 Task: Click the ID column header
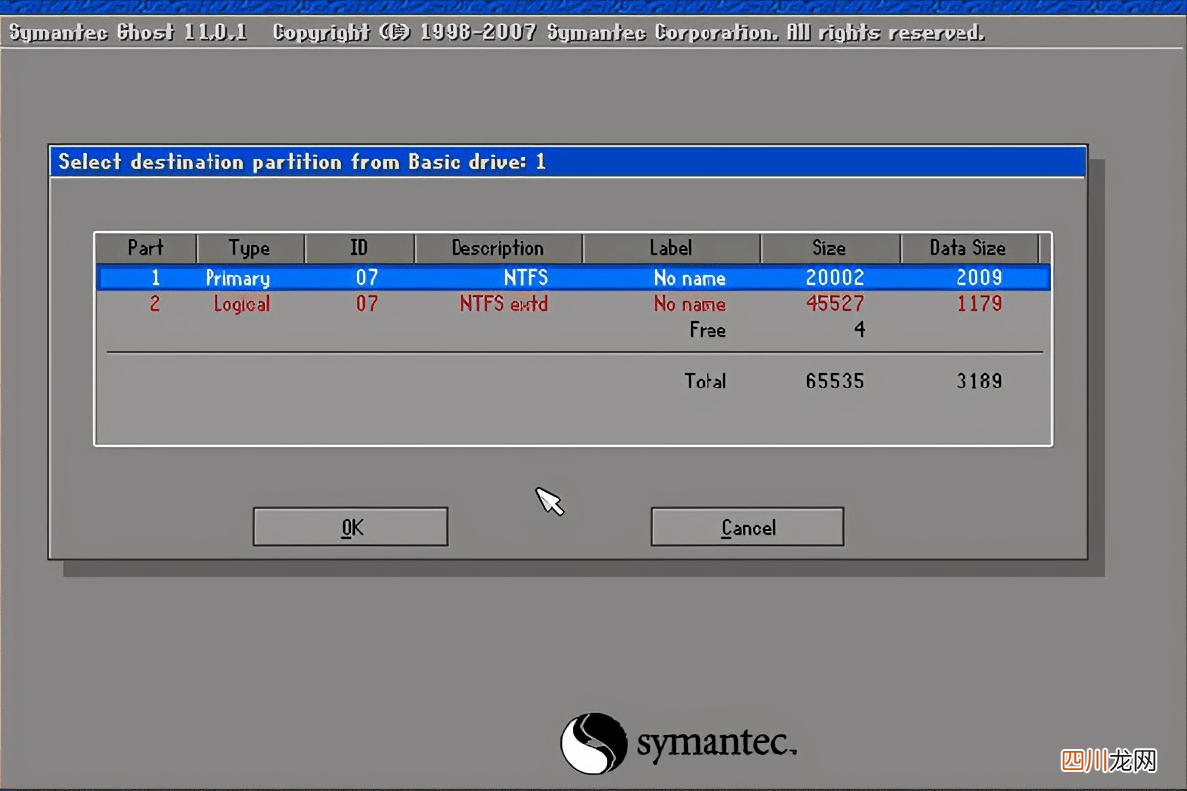360,248
